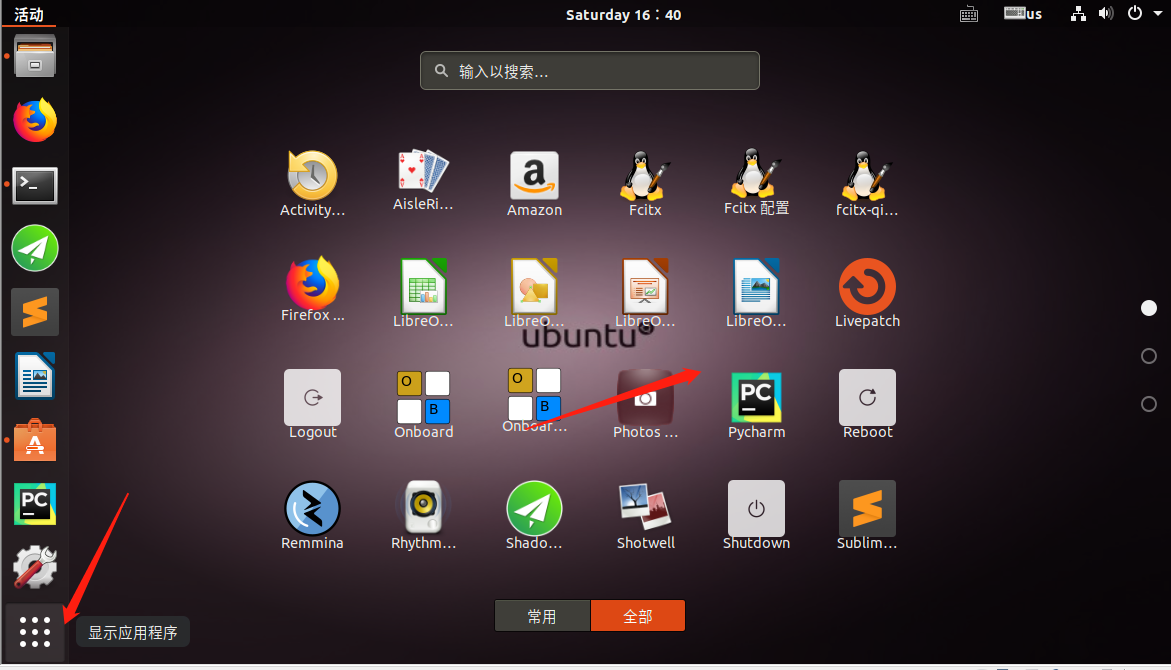Go to second page indicator dot
The height and width of the screenshot is (670, 1171).
tap(1149, 356)
